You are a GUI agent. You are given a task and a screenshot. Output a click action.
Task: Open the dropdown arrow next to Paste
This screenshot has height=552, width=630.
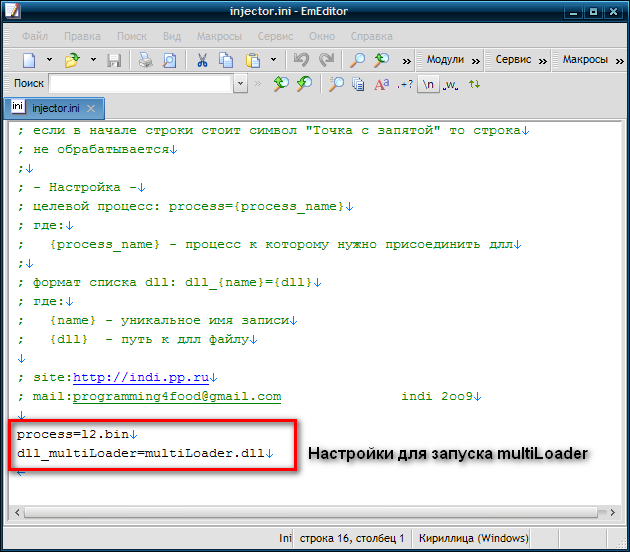[271, 60]
